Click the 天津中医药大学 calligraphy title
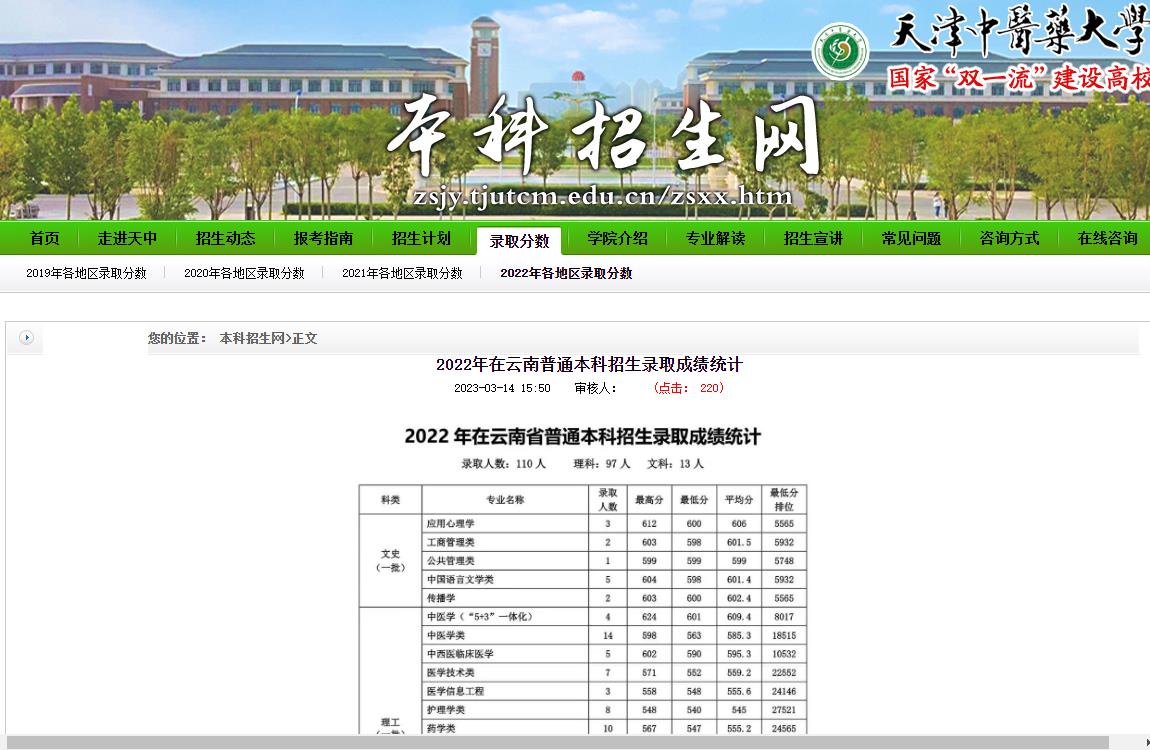The image size is (1150, 750). tap(1019, 31)
